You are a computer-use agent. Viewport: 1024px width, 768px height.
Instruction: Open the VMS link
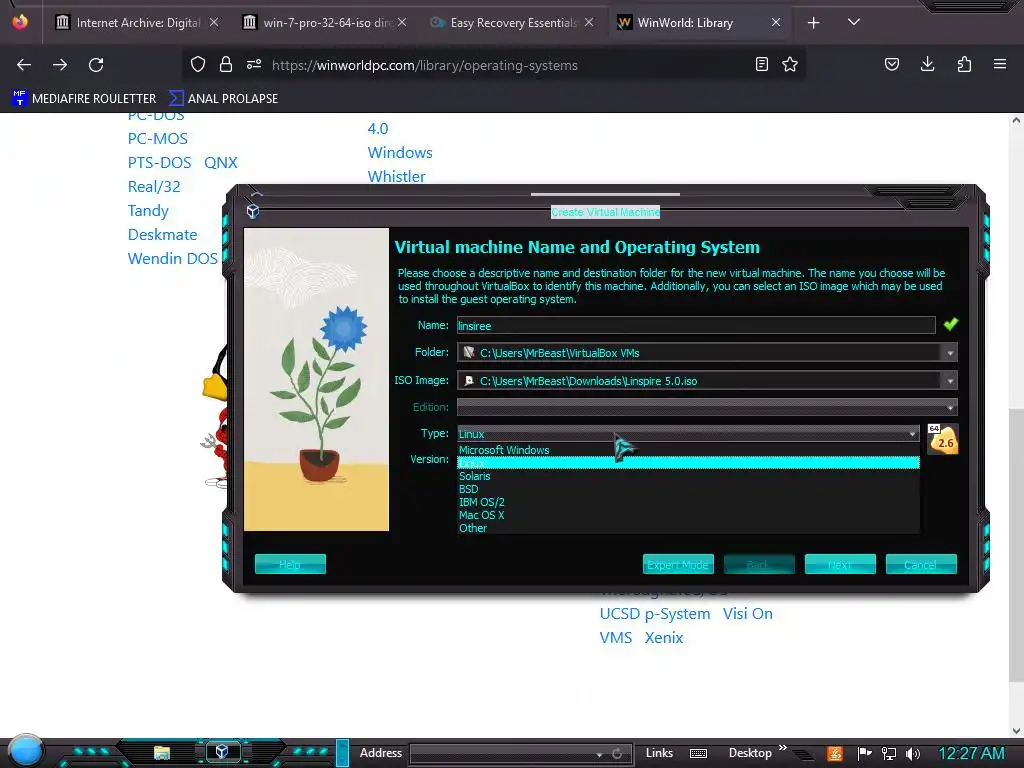(x=616, y=637)
